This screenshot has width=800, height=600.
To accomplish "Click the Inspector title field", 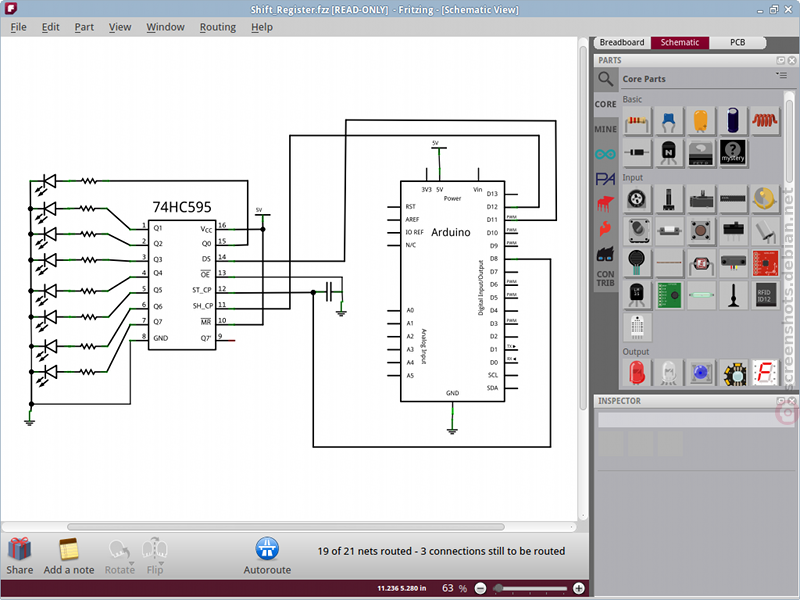I will 696,420.
